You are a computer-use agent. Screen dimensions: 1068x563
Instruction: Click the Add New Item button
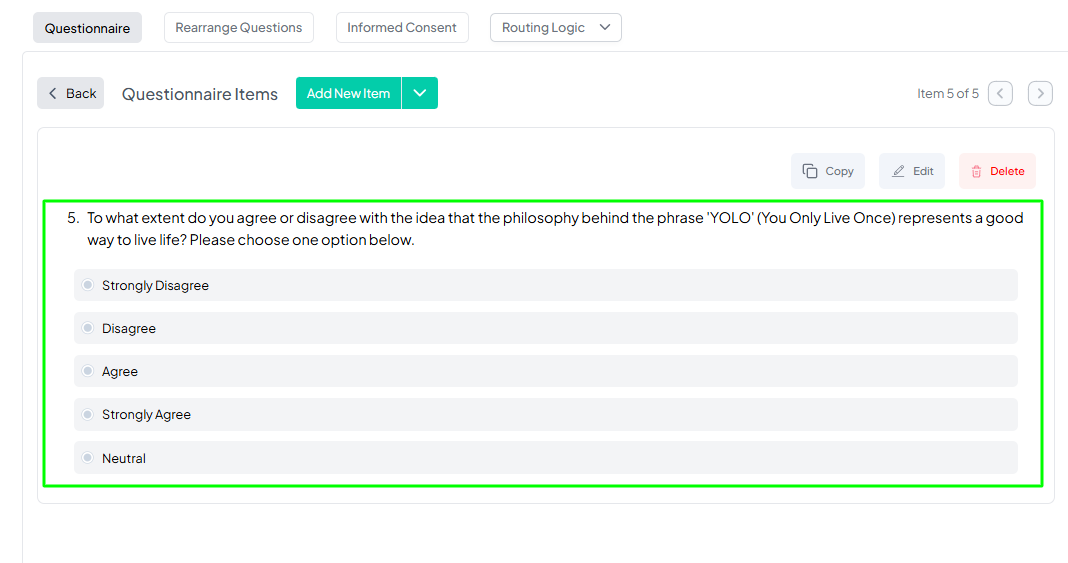coord(348,93)
